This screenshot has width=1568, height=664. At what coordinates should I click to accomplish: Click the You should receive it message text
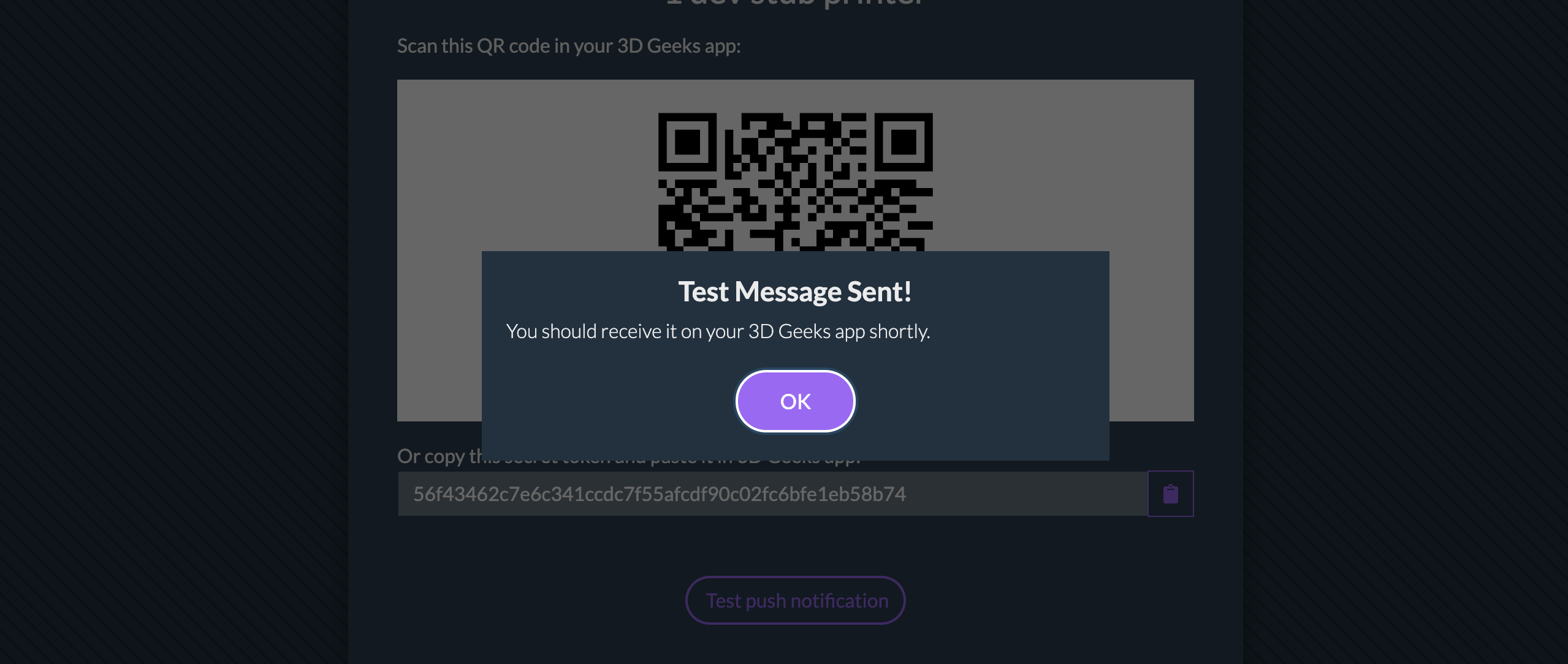[718, 331]
